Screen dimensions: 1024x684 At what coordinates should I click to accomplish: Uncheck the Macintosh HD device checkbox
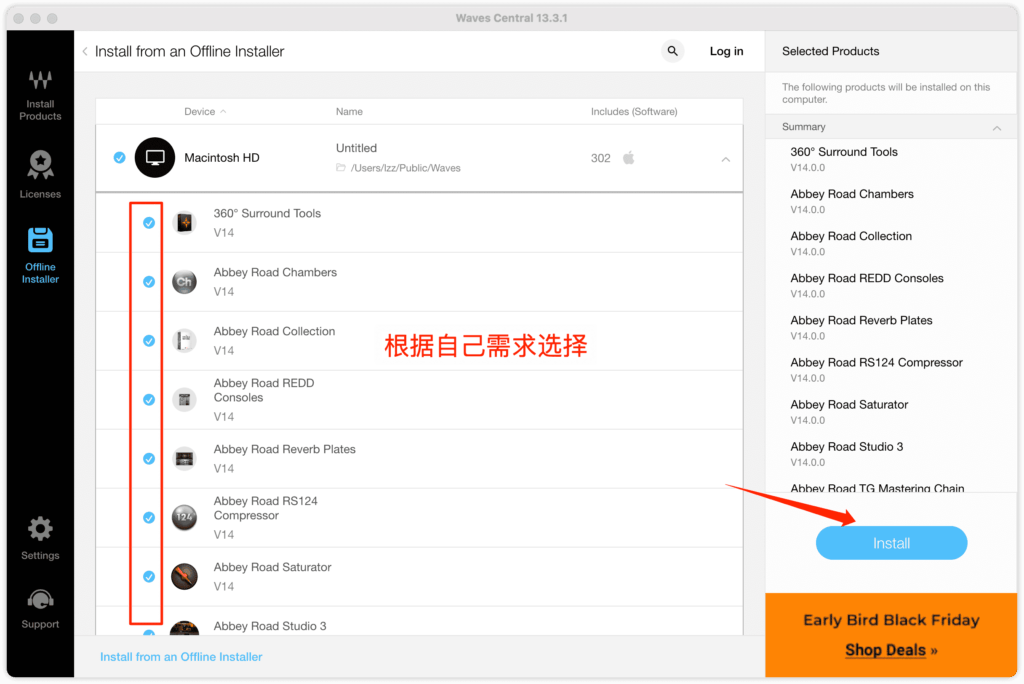120,158
